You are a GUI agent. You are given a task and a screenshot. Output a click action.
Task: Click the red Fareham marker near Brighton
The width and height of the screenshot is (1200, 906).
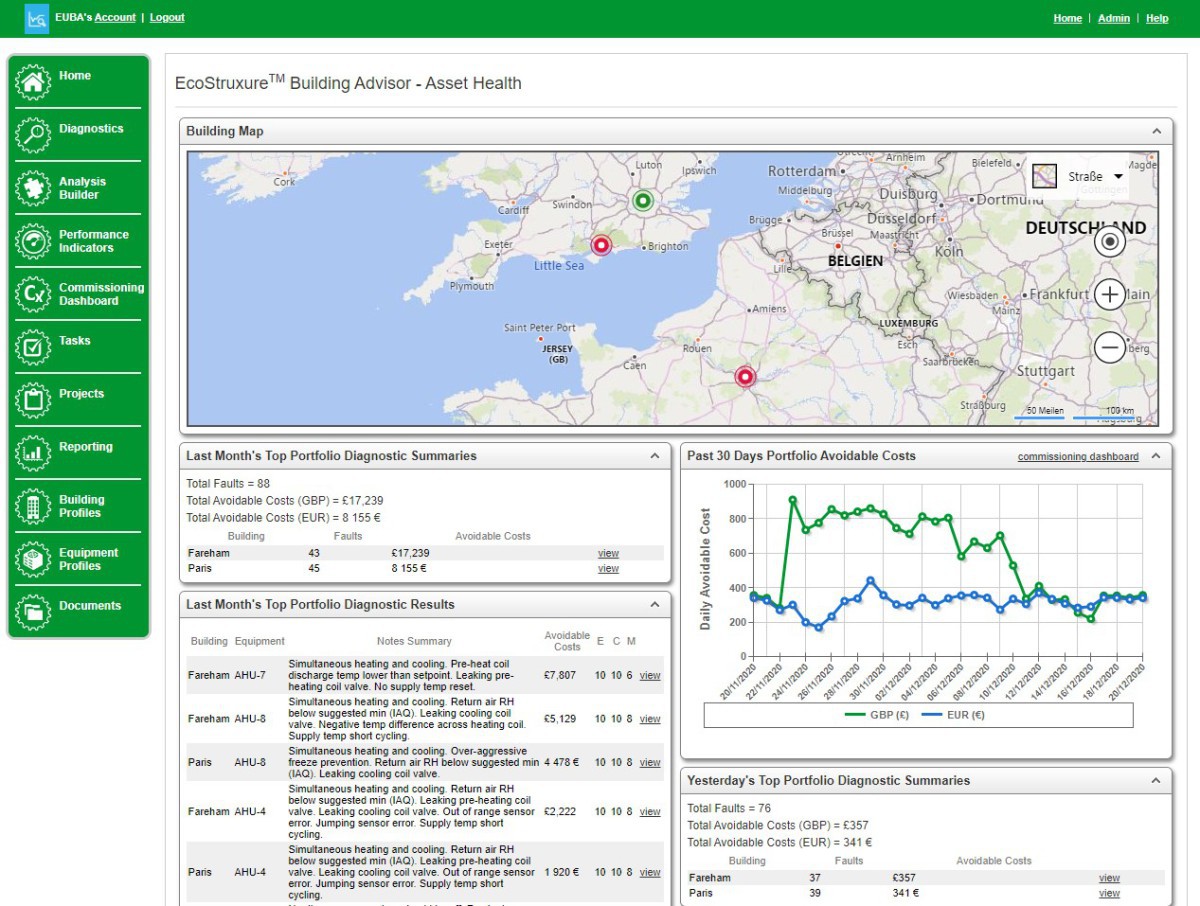click(x=601, y=245)
